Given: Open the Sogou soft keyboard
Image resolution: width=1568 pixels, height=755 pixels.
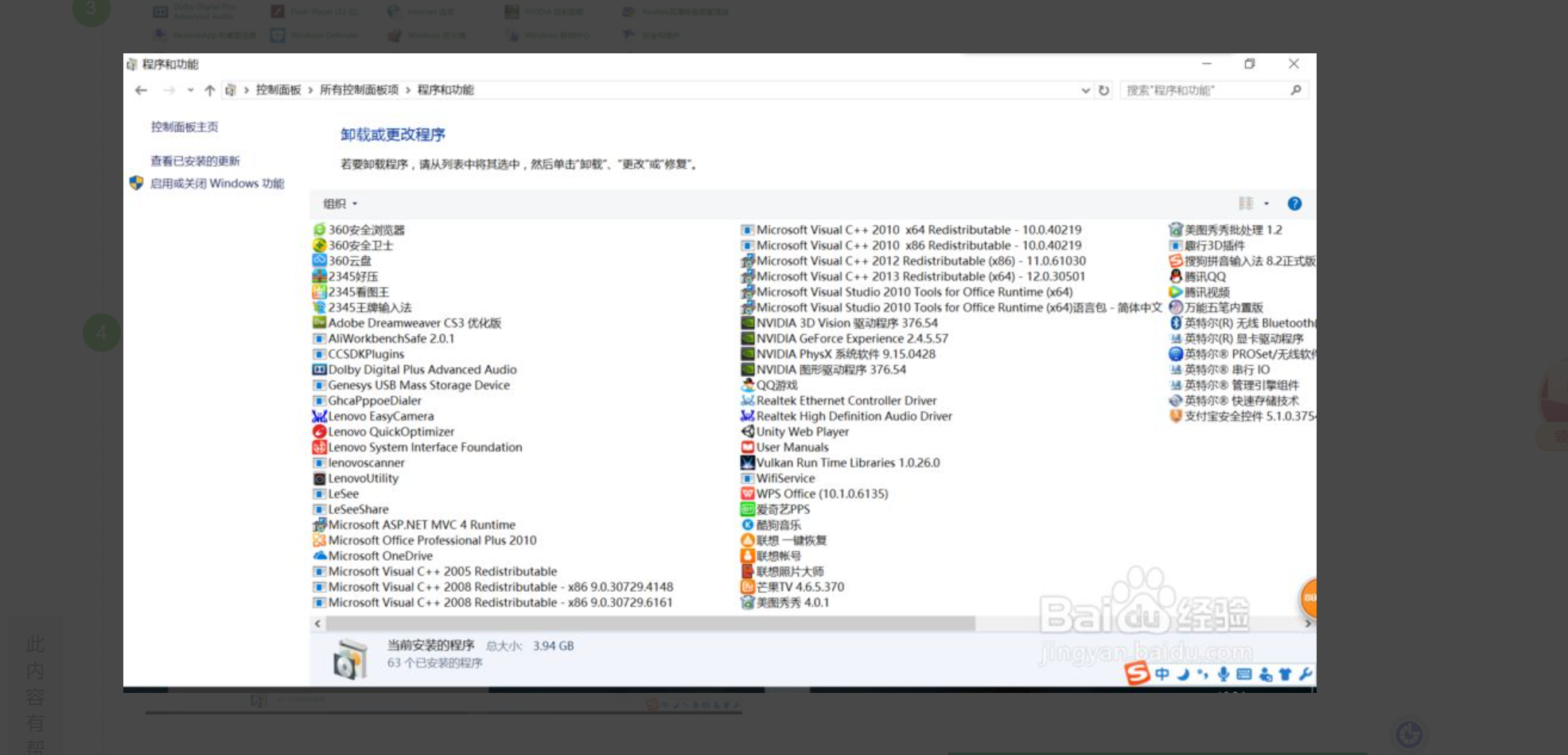Looking at the screenshot, I should [1244, 674].
